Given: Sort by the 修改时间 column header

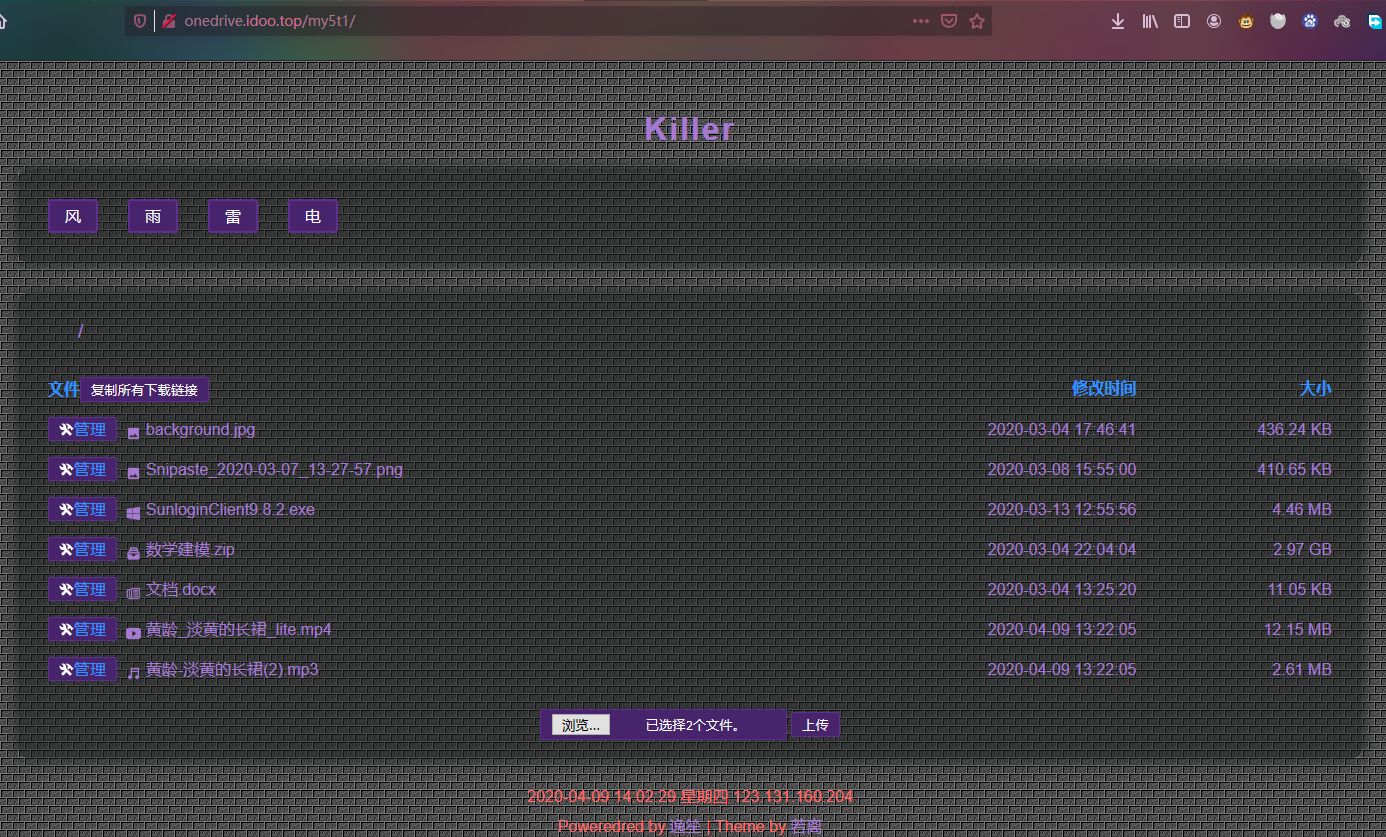Looking at the screenshot, I should coord(1104,389).
